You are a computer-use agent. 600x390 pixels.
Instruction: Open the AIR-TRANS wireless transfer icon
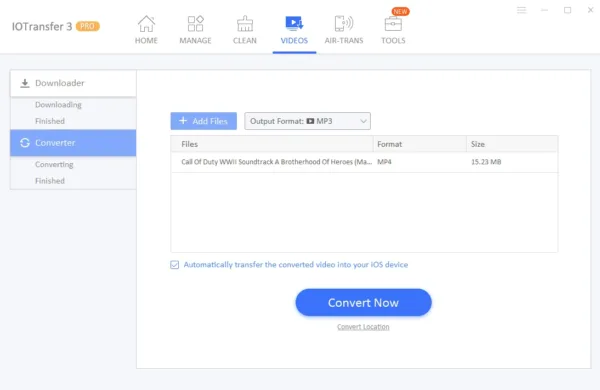point(344,24)
